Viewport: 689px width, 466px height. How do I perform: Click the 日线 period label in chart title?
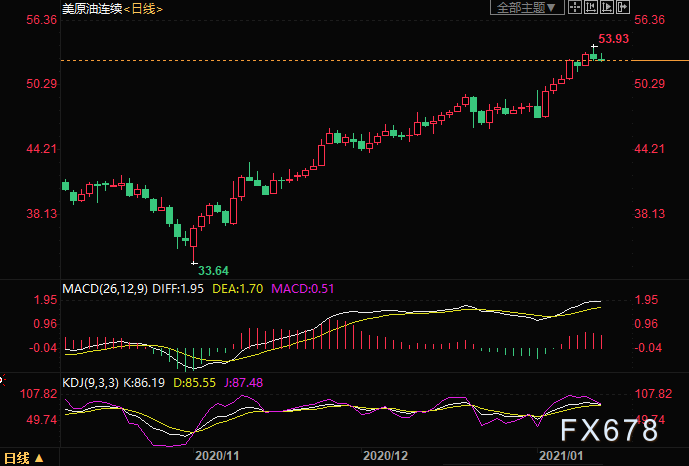click(143, 8)
